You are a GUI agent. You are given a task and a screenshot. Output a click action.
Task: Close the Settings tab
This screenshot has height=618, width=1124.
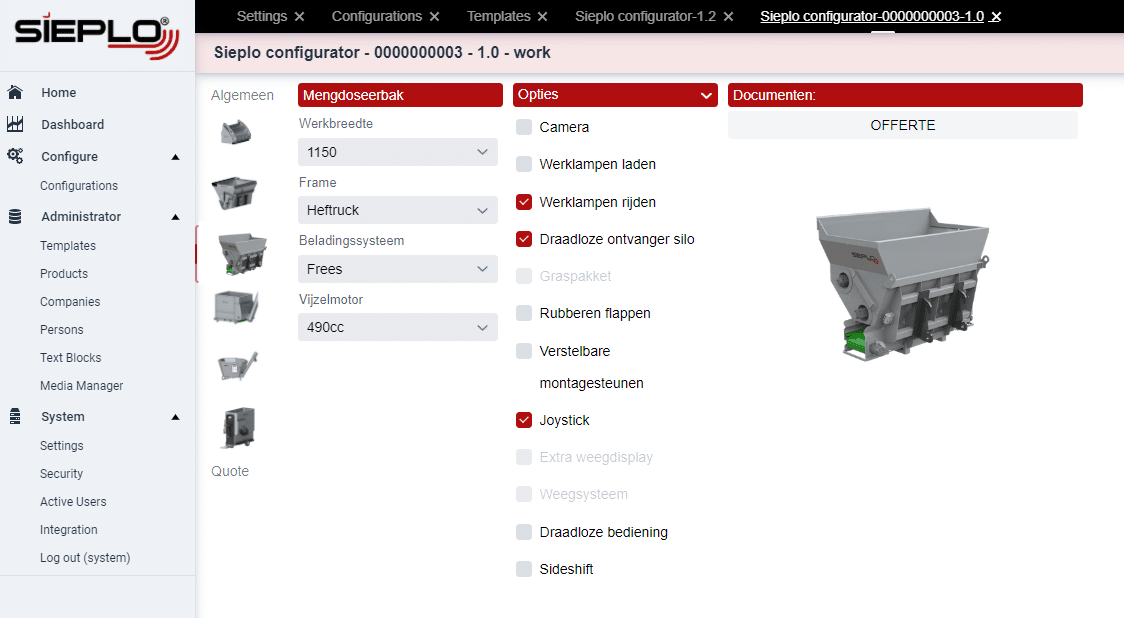300,16
